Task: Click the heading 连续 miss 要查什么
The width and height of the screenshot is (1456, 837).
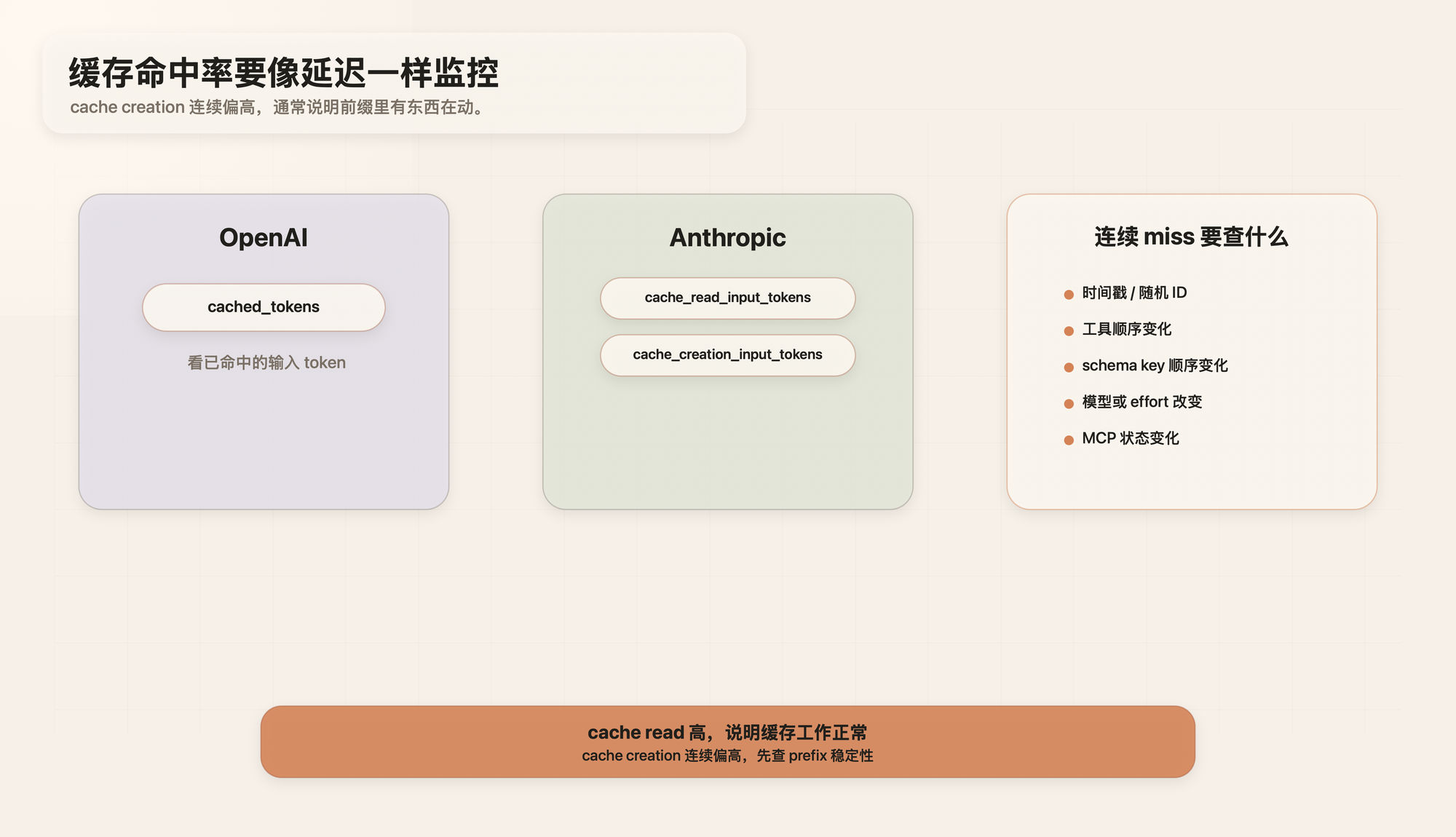Action: (x=1192, y=237)
